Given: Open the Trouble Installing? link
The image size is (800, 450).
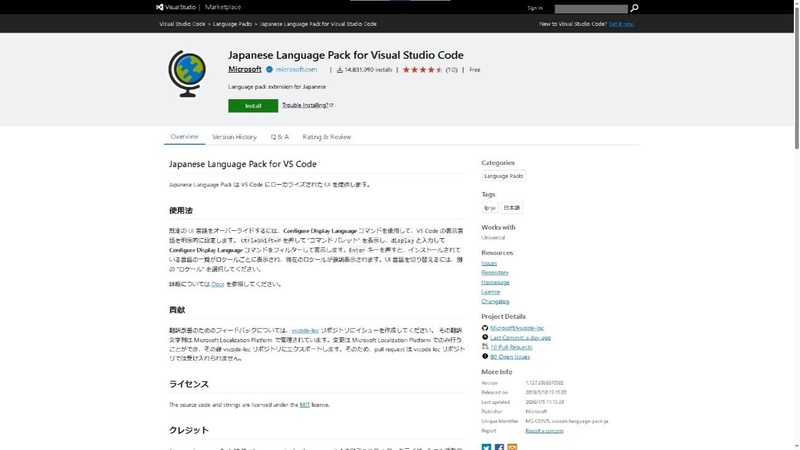Looking at the screenshot, I should click(x=307, y=105).
